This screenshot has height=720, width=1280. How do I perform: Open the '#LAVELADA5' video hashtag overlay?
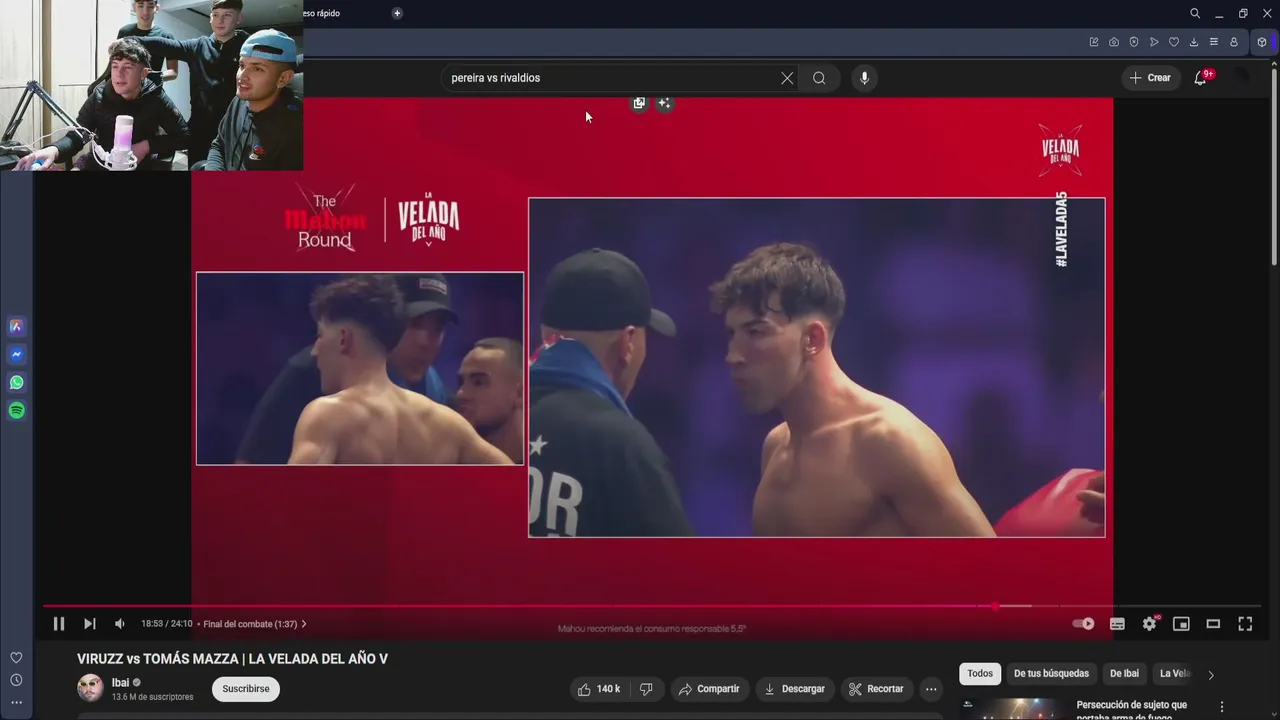[1061, 229]
